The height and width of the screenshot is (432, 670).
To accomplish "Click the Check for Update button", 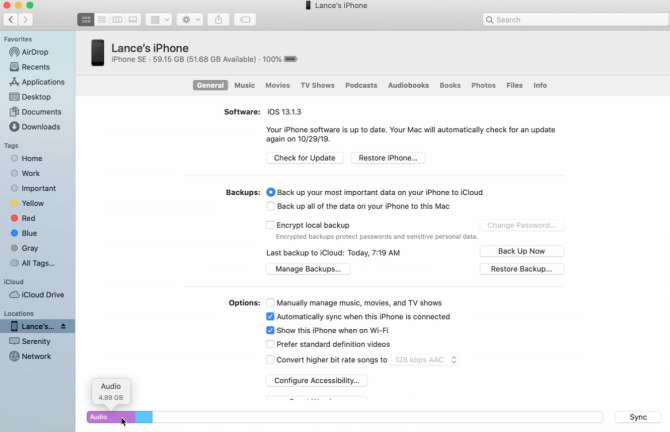I will 305,158.
